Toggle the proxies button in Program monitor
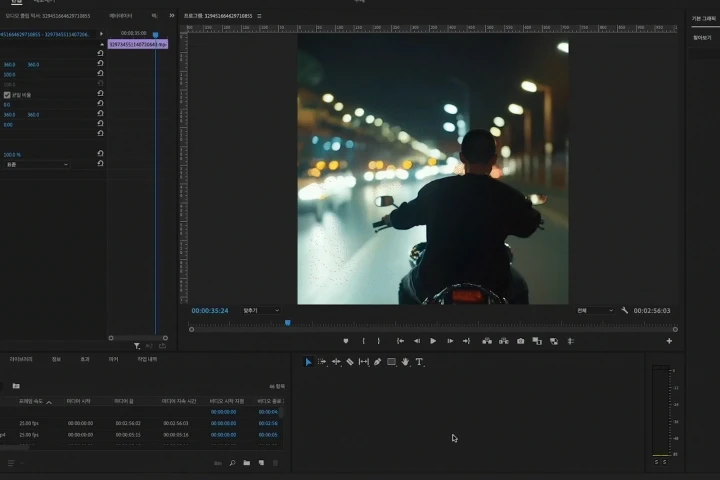This screenshot has width=720, height=480. coord(554,341)
